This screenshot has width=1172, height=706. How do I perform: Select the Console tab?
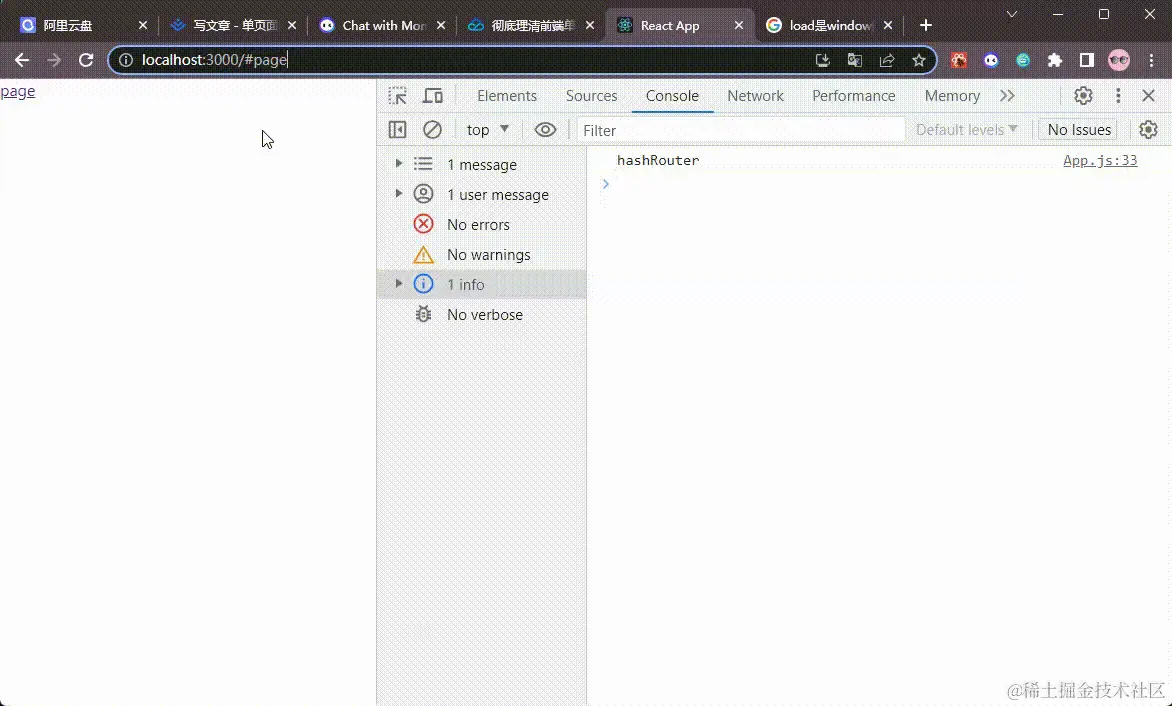(x=672, y=96)
